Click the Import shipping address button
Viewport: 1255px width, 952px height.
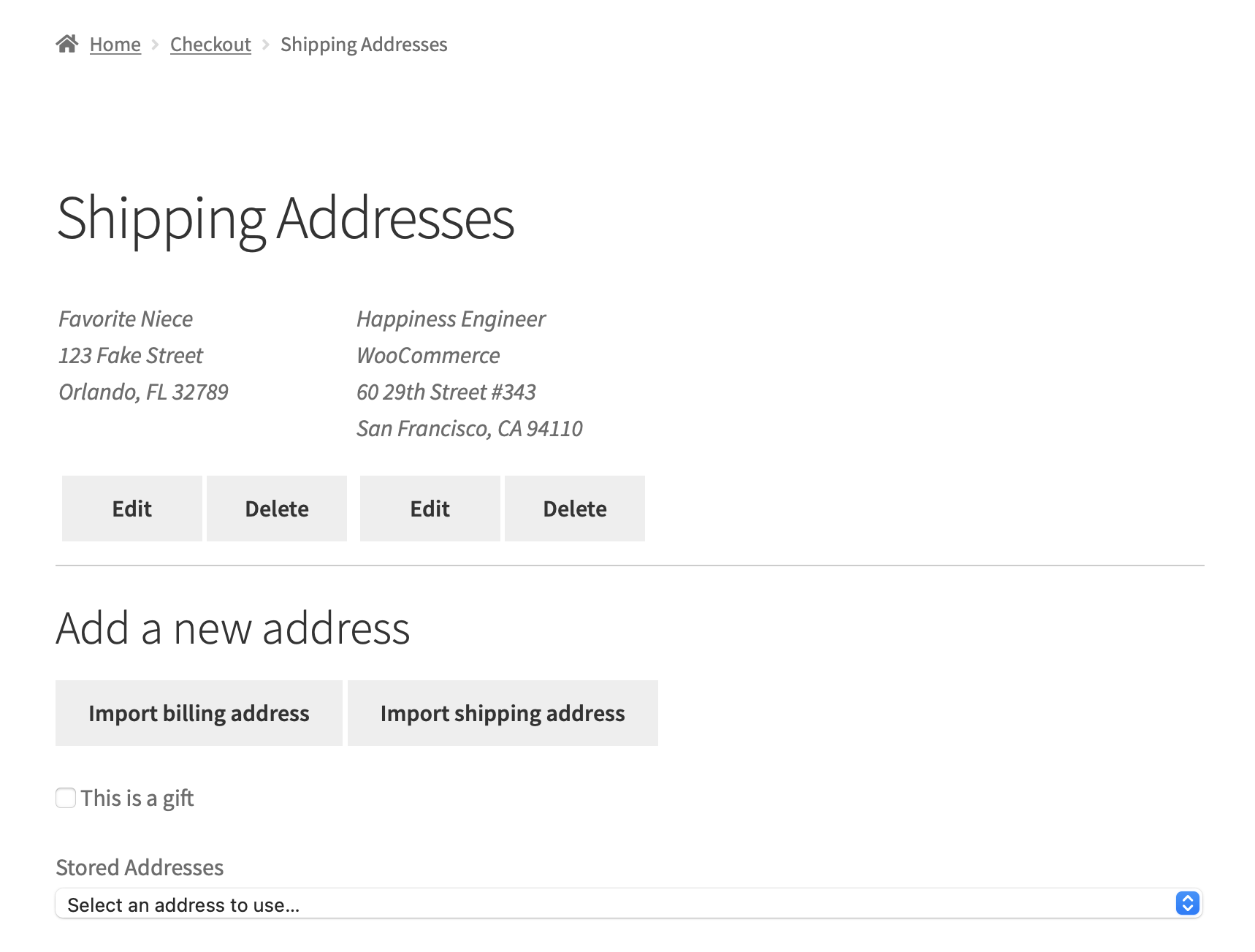503,712
